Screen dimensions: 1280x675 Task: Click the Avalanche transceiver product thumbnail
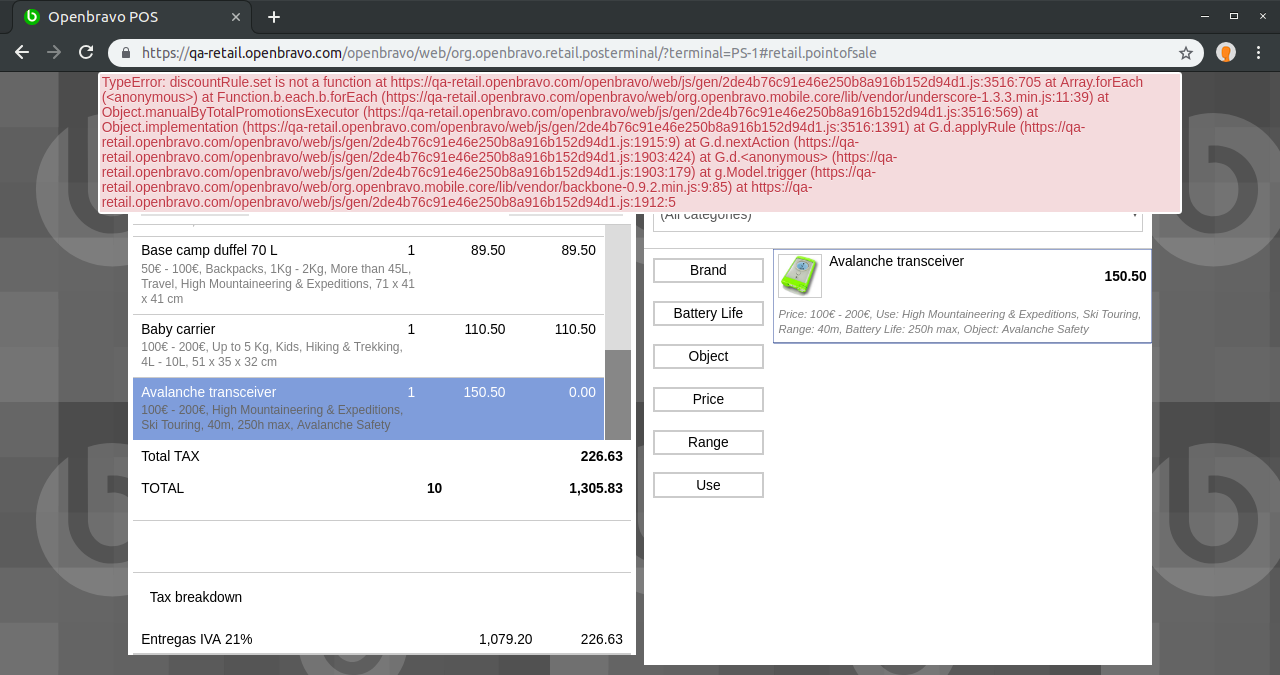point(800,275)
